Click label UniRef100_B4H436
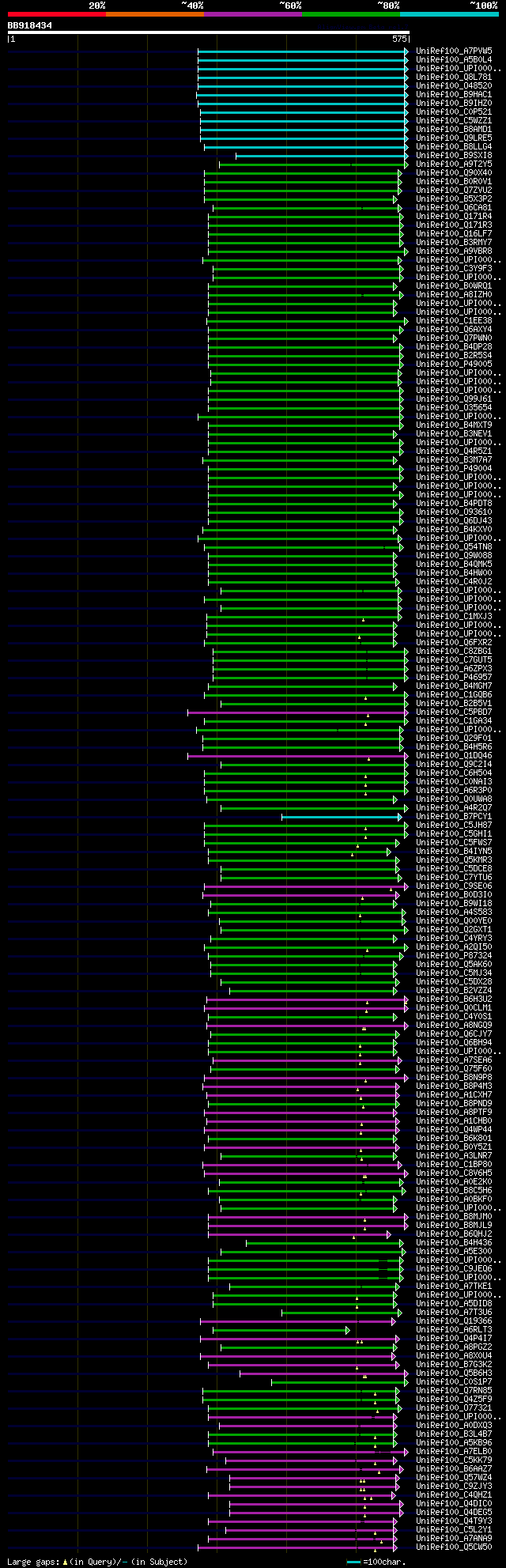506x1568 pixels. tap(454, 1242)
